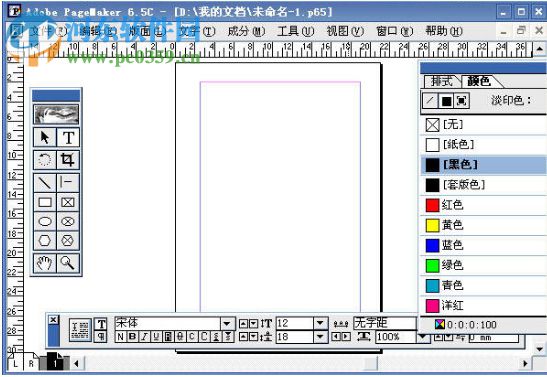Viewport: 547px width, 377px height.
Task: Select the Polygon tool
Action: 45,240
